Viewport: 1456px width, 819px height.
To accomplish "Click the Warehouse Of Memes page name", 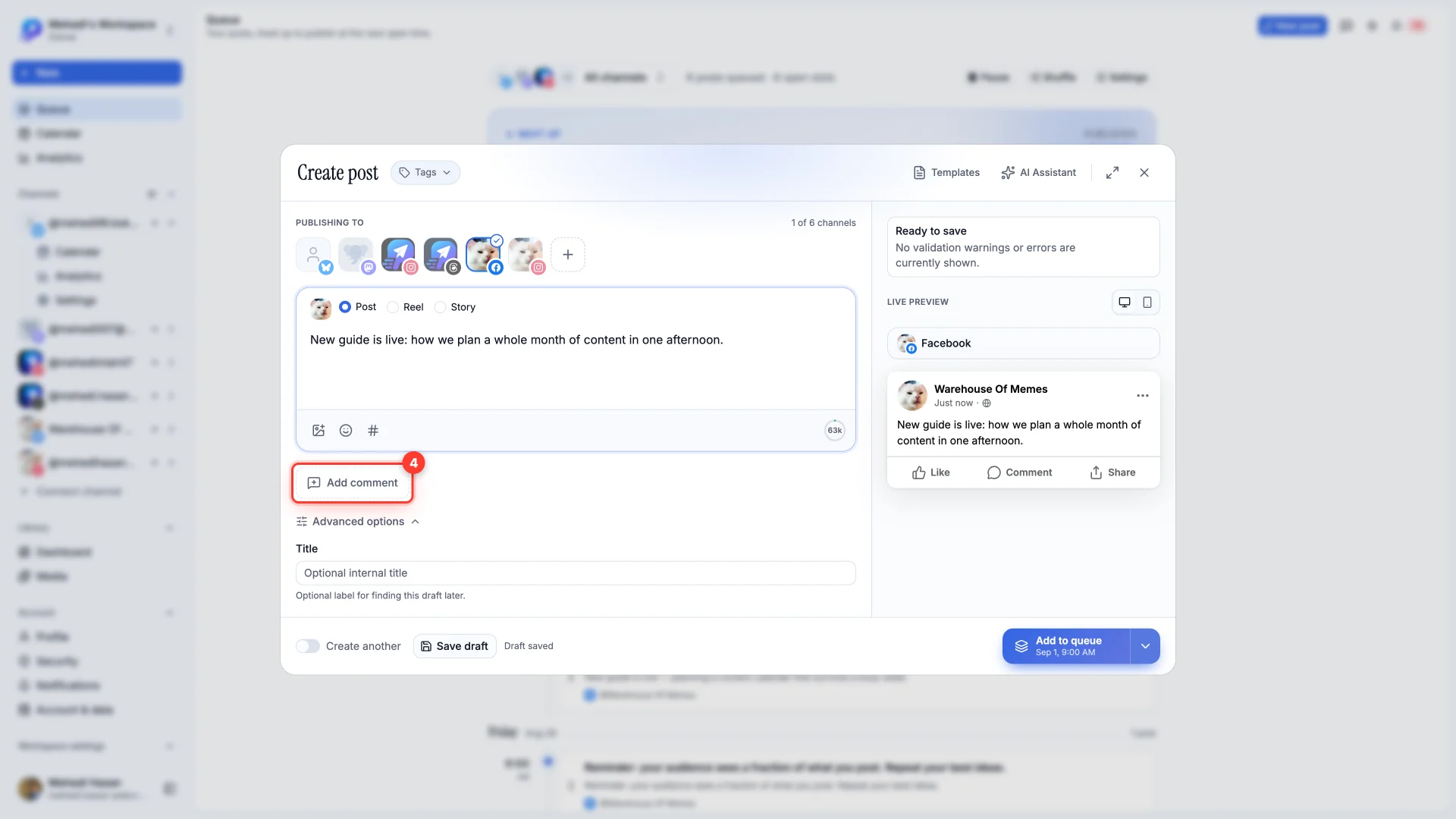I will click(990, 389).
